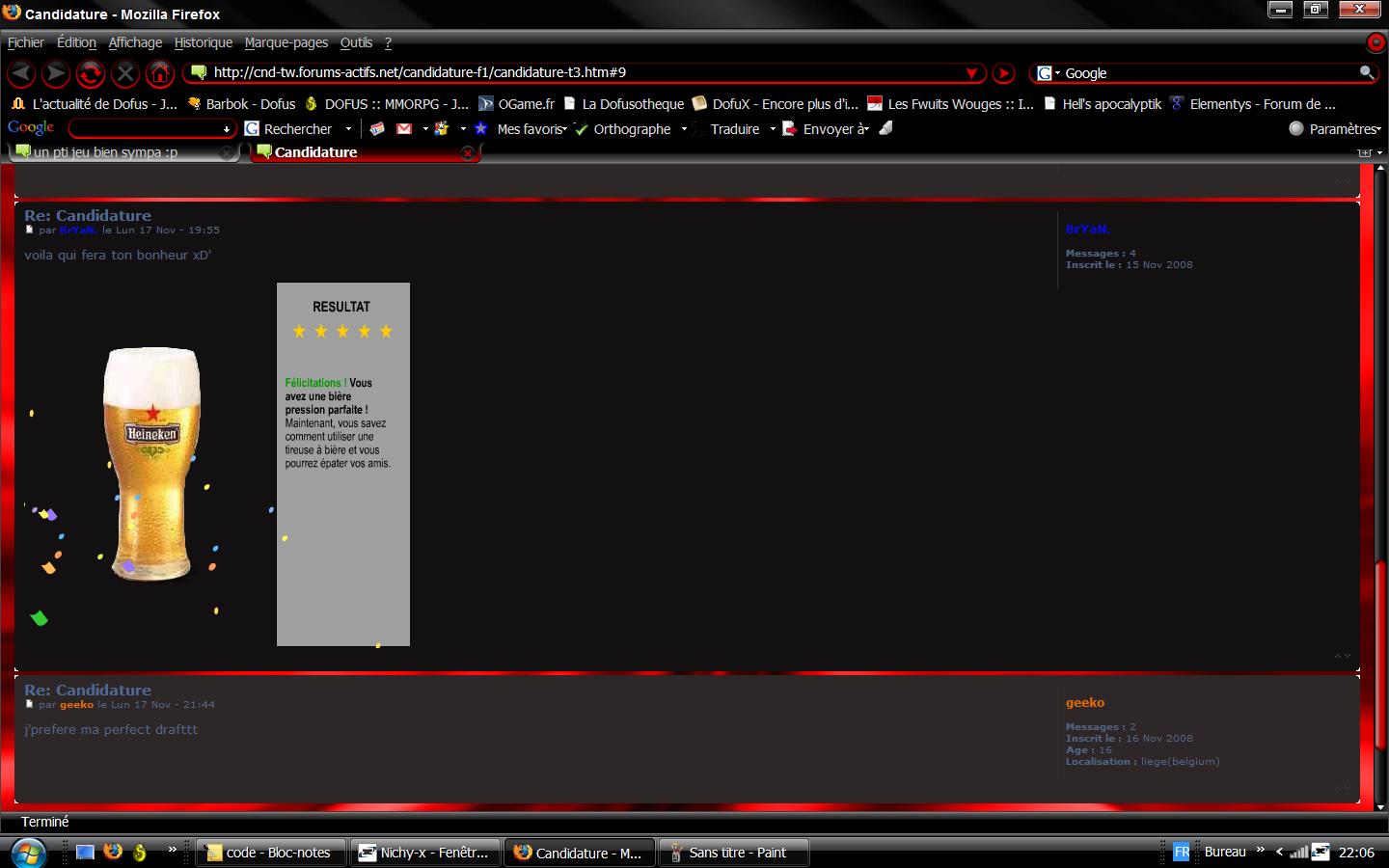Image resolution: width=1389 pixels, height=868 pixels.
Task: Open the Rechercher dropdown arrow
Action: coord(348,129)
